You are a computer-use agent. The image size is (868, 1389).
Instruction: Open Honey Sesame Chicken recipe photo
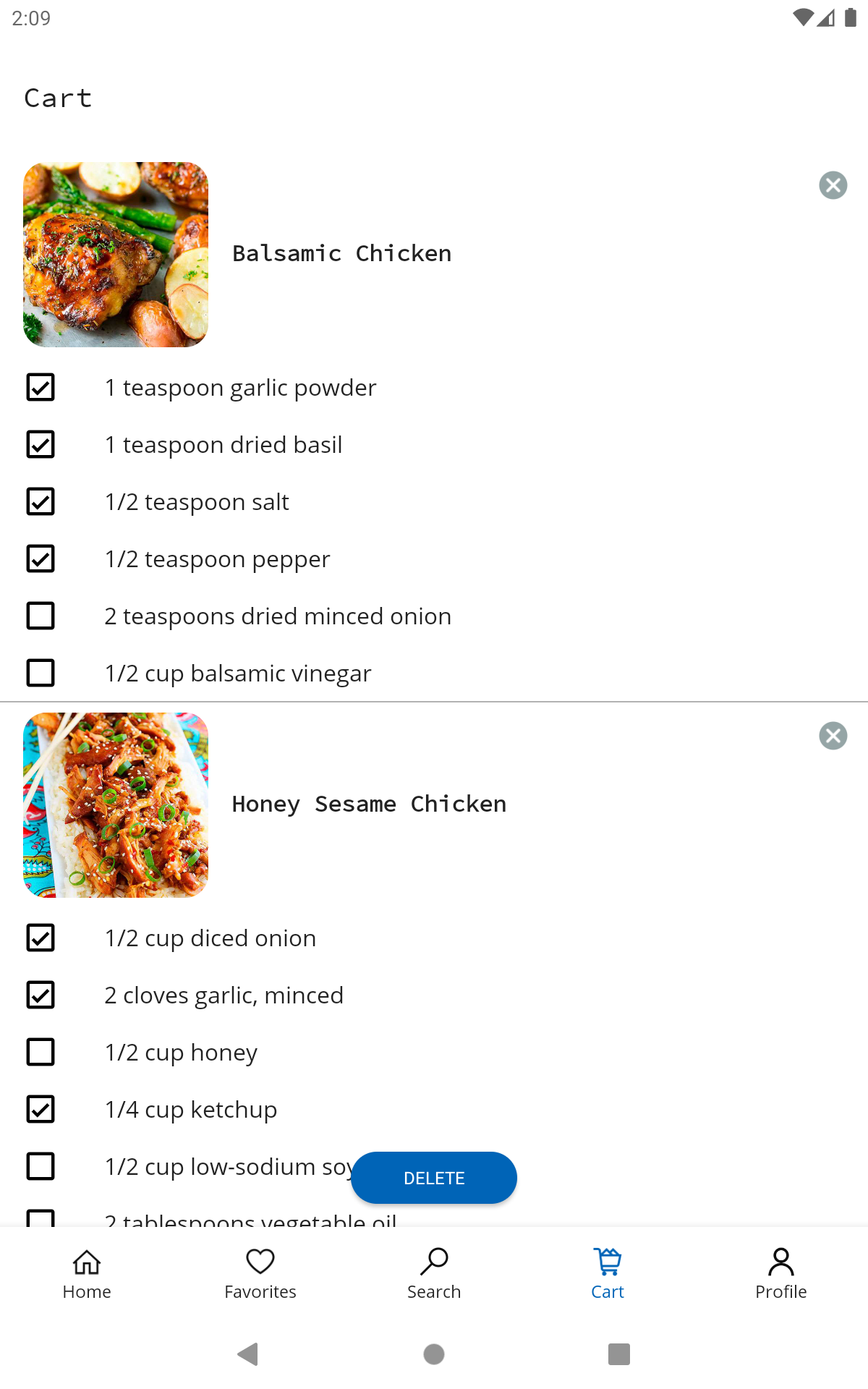(116, 805)
